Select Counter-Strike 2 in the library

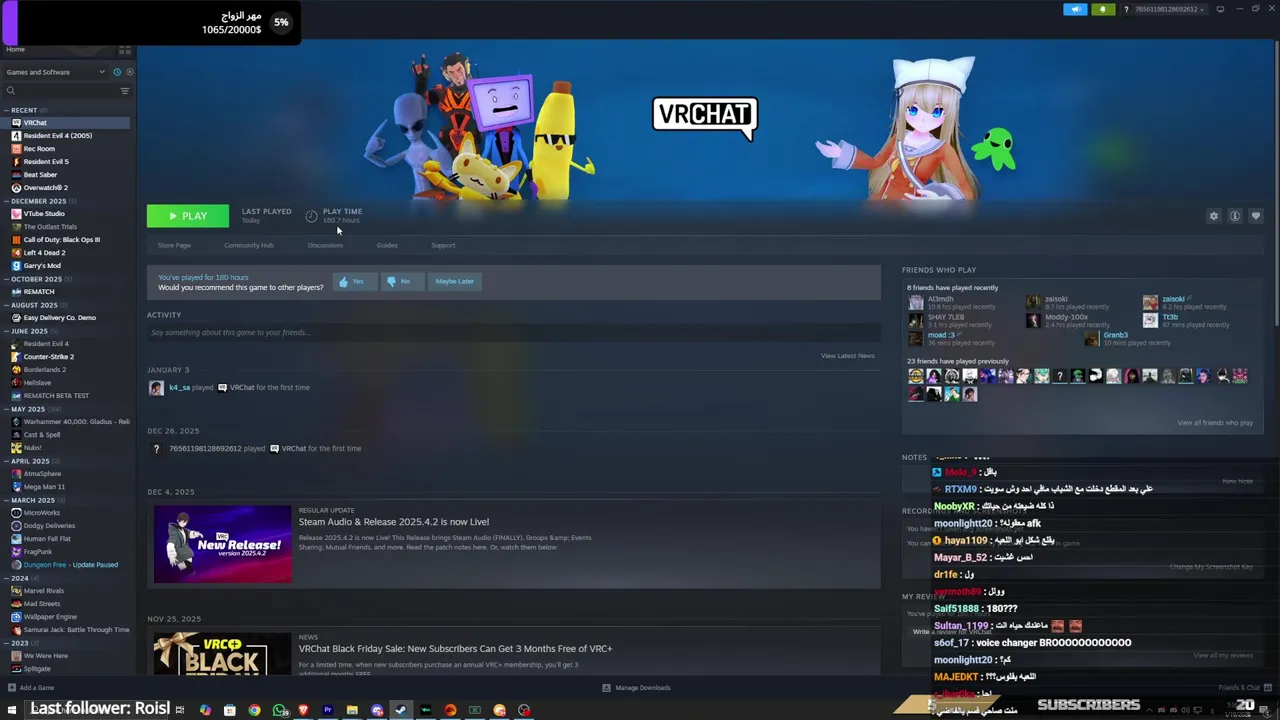[48, 357]
